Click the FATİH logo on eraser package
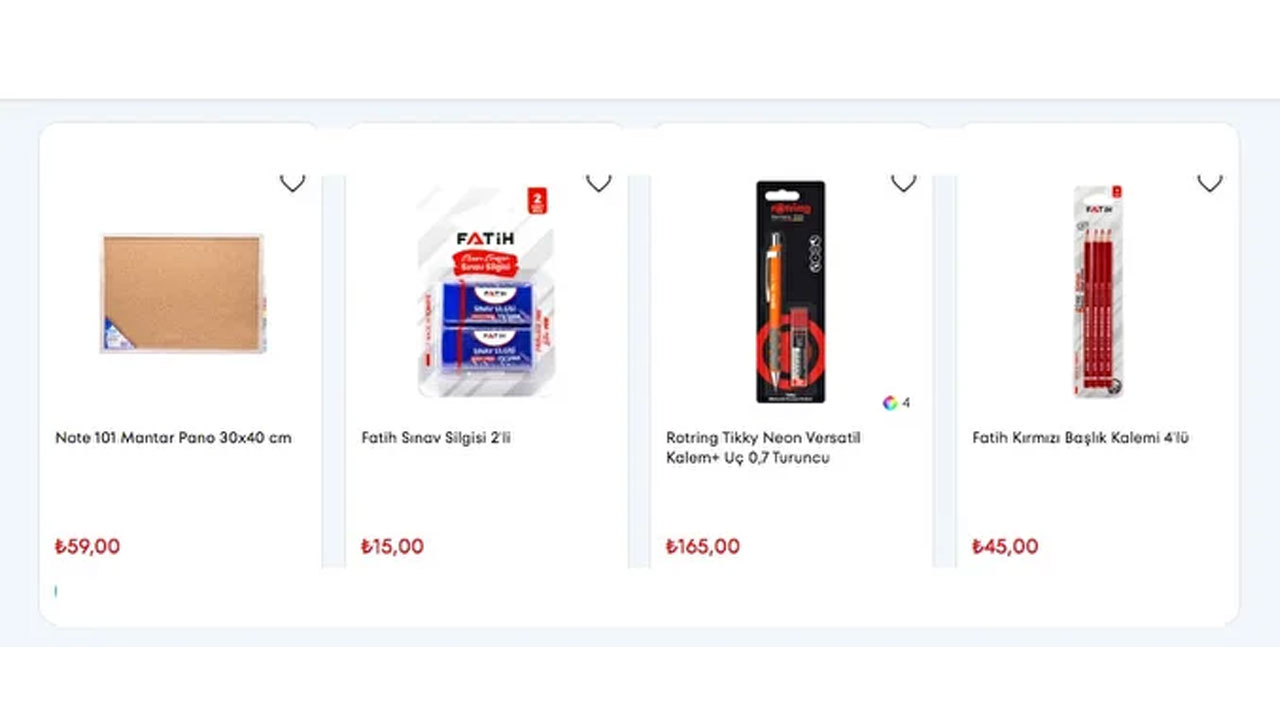 [484, 239]
